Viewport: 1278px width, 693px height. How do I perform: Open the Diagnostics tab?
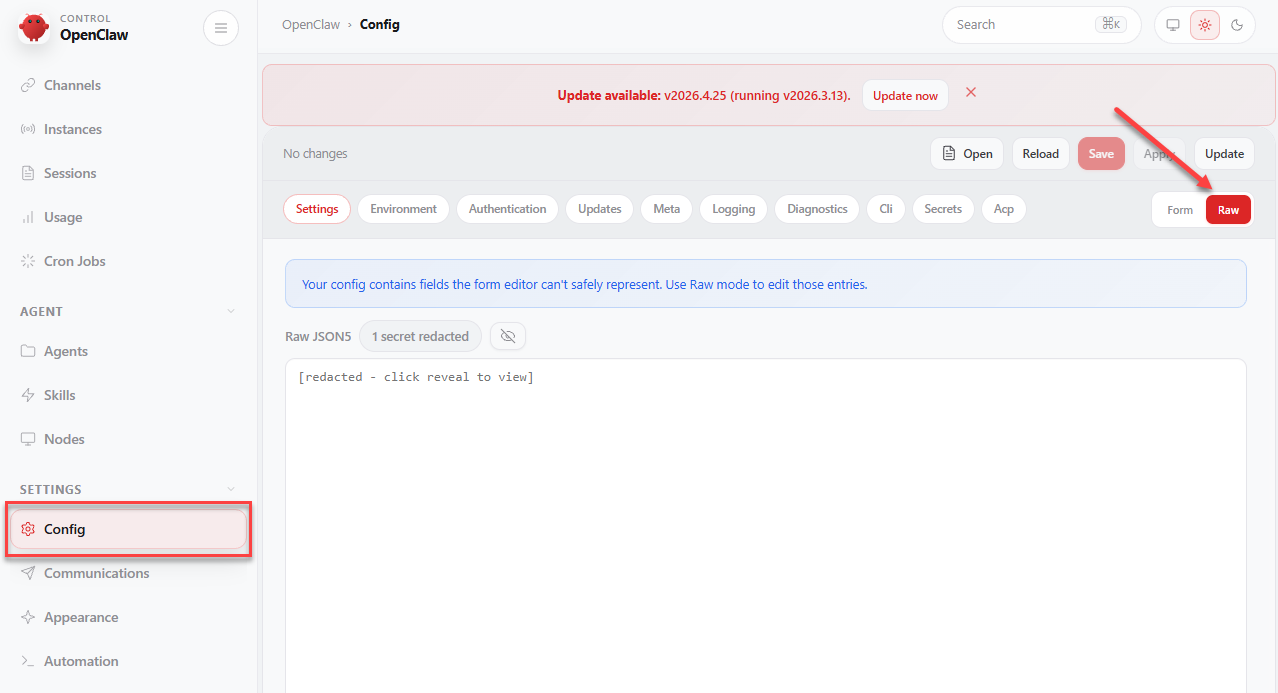pos(817,209)
